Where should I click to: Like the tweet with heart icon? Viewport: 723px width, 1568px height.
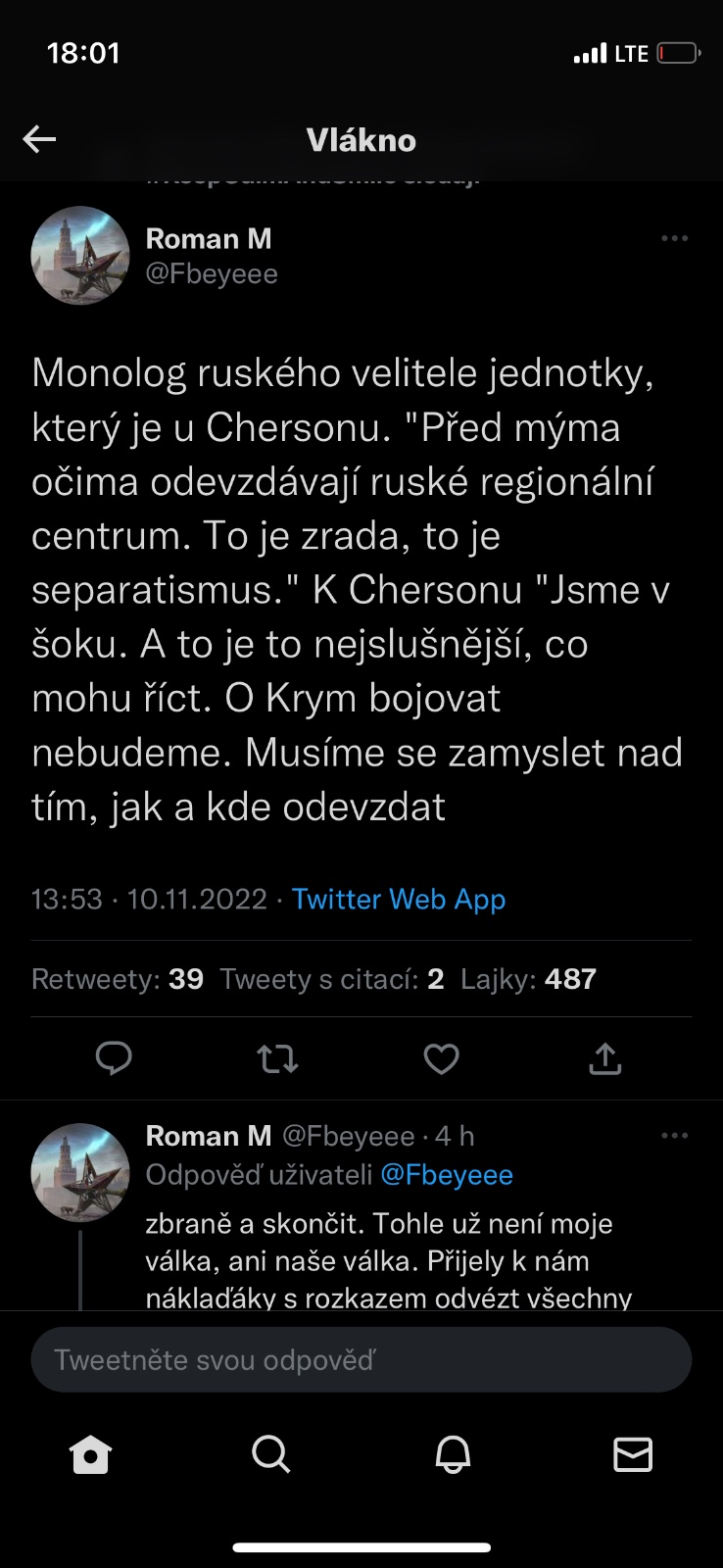441,1058
